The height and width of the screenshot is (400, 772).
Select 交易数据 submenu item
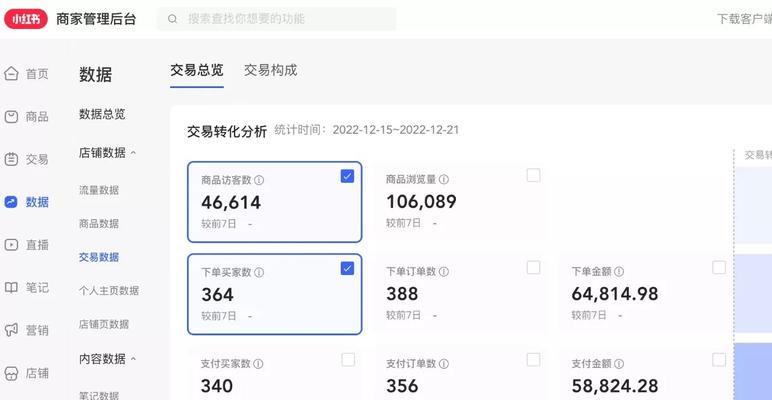(x=99, y=257)
